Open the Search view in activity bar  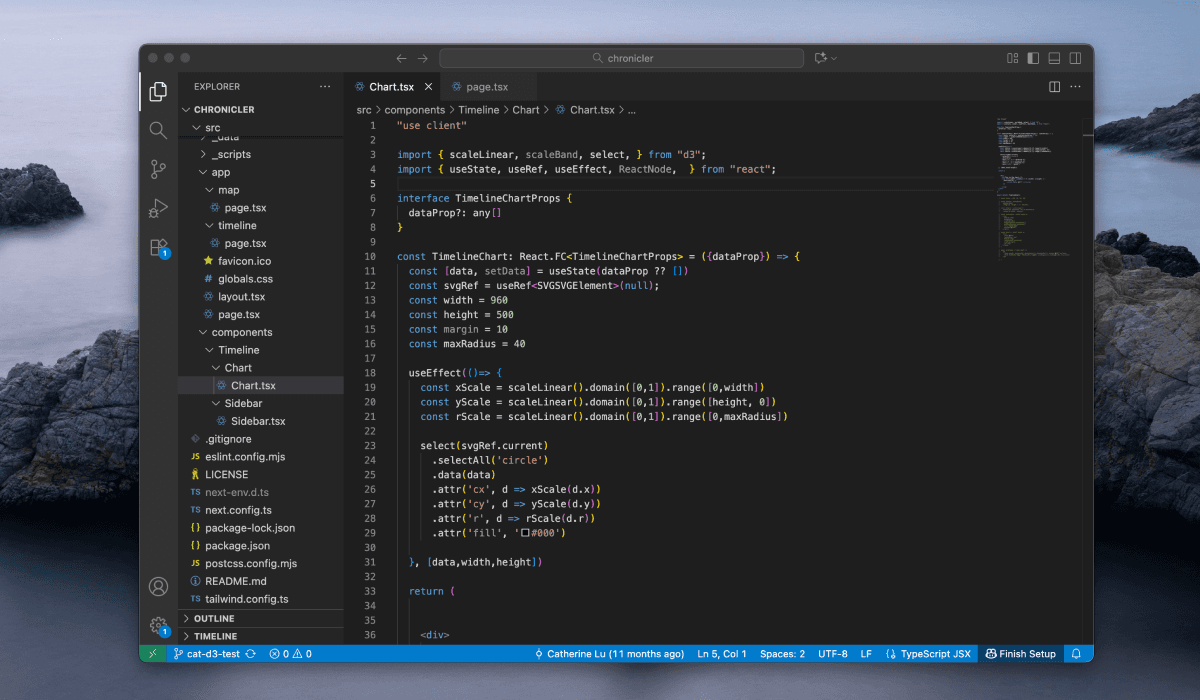point(158,130)
